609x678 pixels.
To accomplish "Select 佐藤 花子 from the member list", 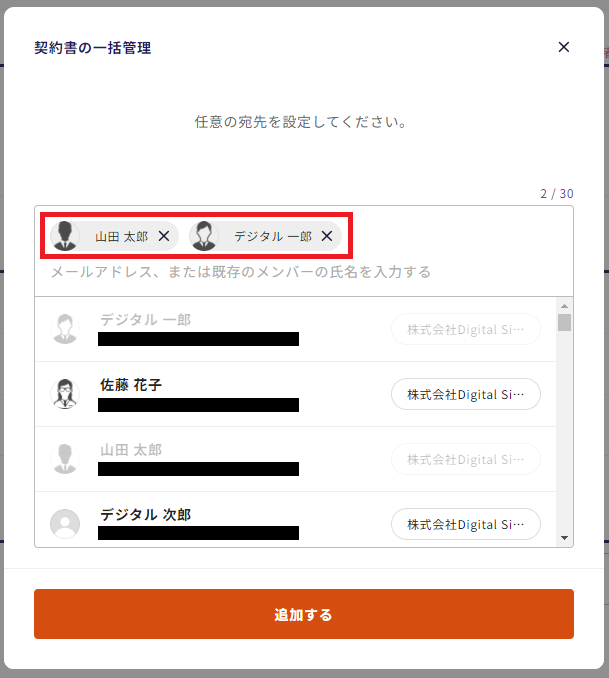I will point(295,394).
